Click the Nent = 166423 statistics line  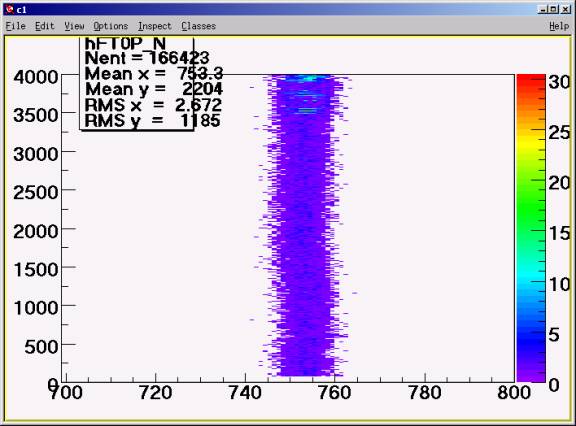(x=147, y=58)
